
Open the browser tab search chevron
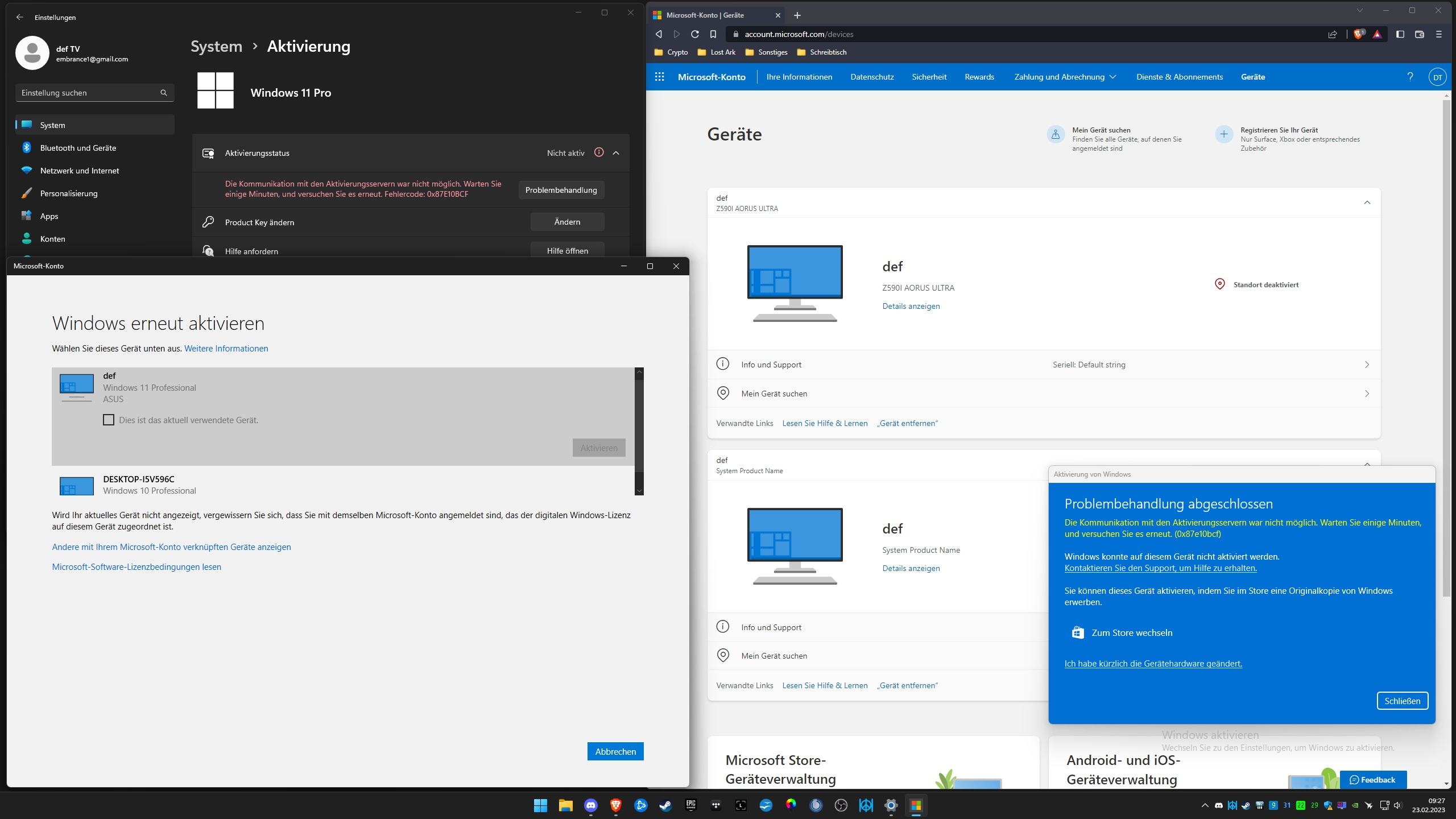1359,10
